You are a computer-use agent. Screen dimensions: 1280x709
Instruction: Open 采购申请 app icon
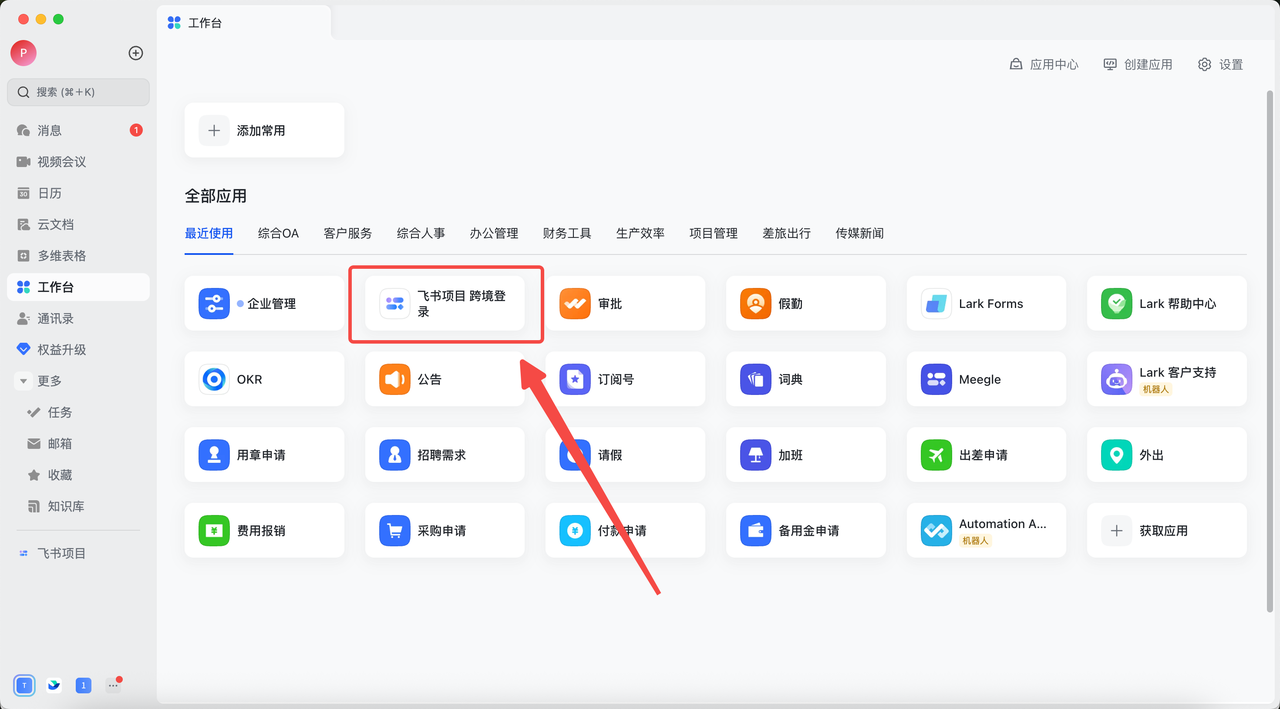click(395, 530)
